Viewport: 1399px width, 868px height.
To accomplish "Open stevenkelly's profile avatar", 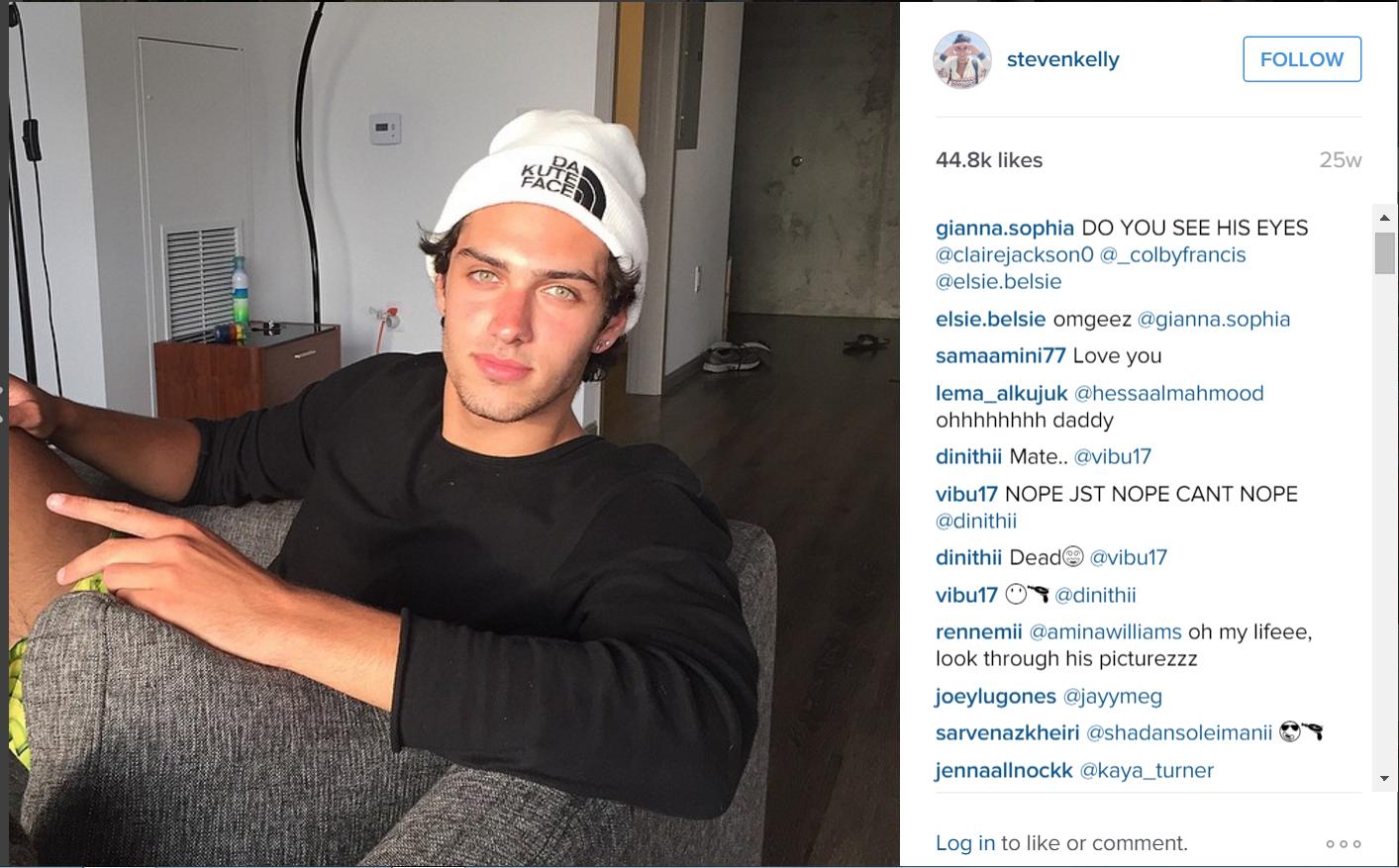I will (x=961, y=59).
